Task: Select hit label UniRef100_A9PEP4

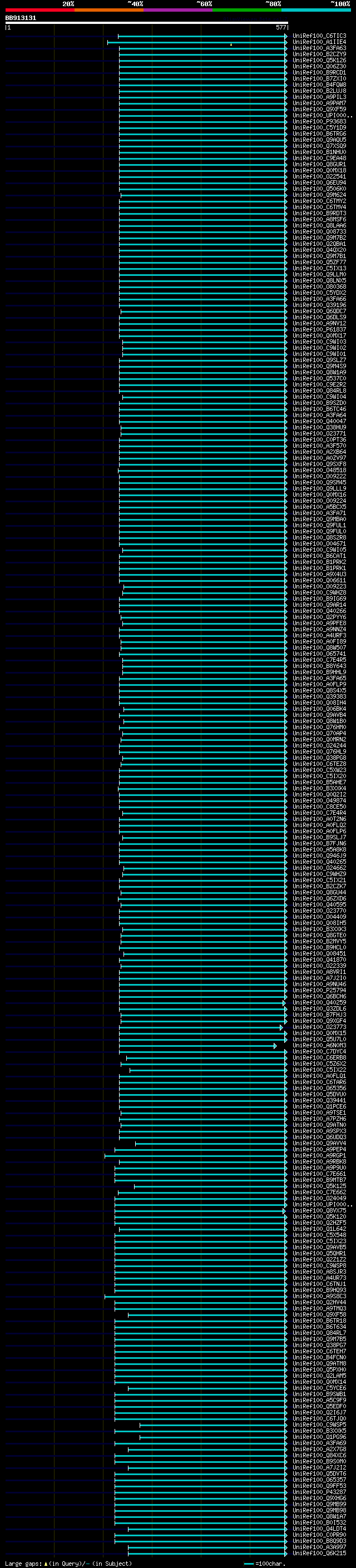Action: (x=319, y=1149)
